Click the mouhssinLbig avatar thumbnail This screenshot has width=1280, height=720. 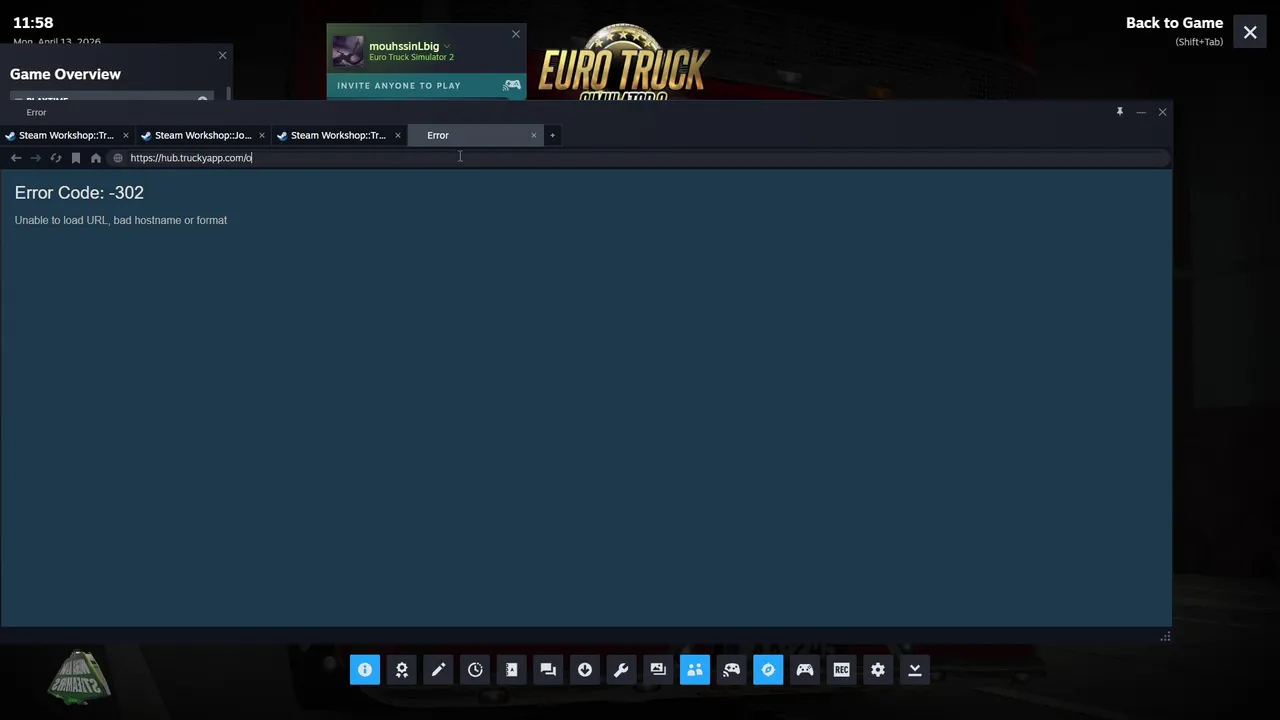348,51
